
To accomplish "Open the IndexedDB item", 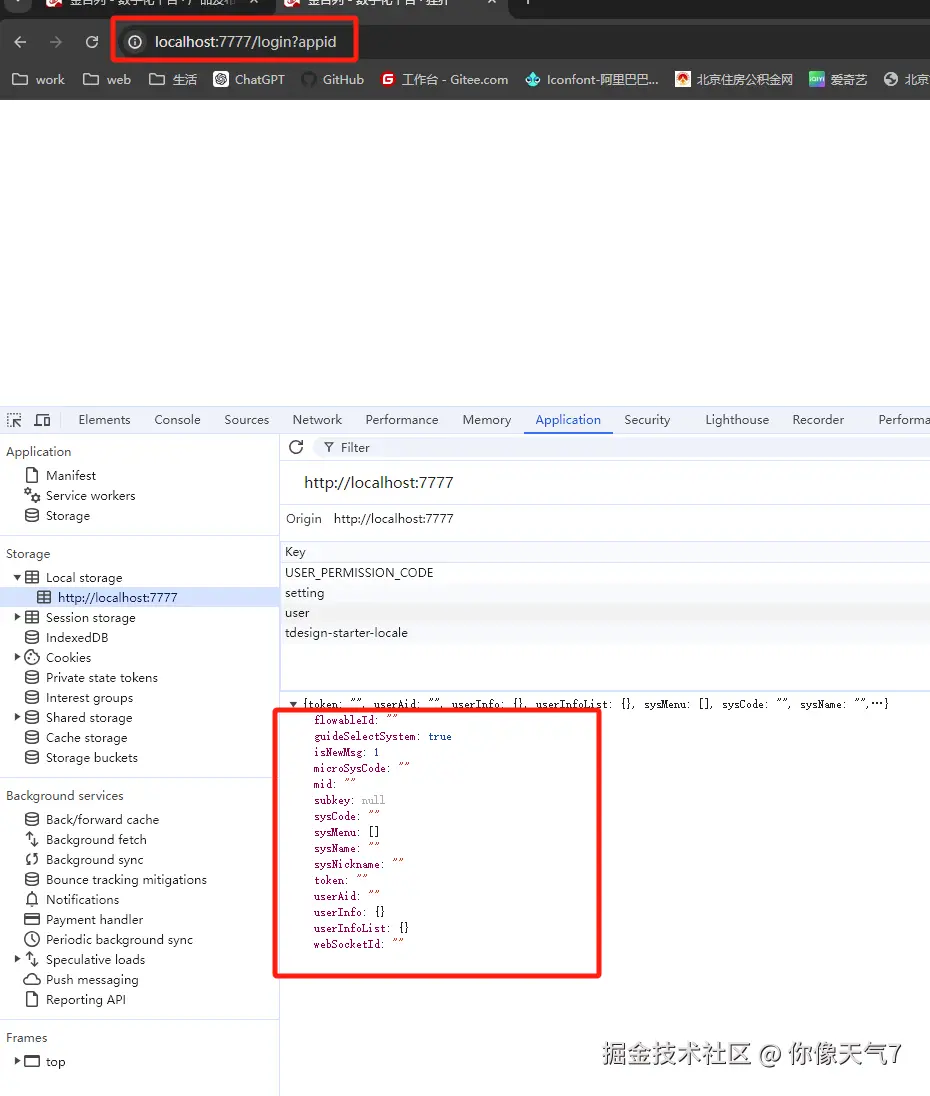I will (77, 637).
